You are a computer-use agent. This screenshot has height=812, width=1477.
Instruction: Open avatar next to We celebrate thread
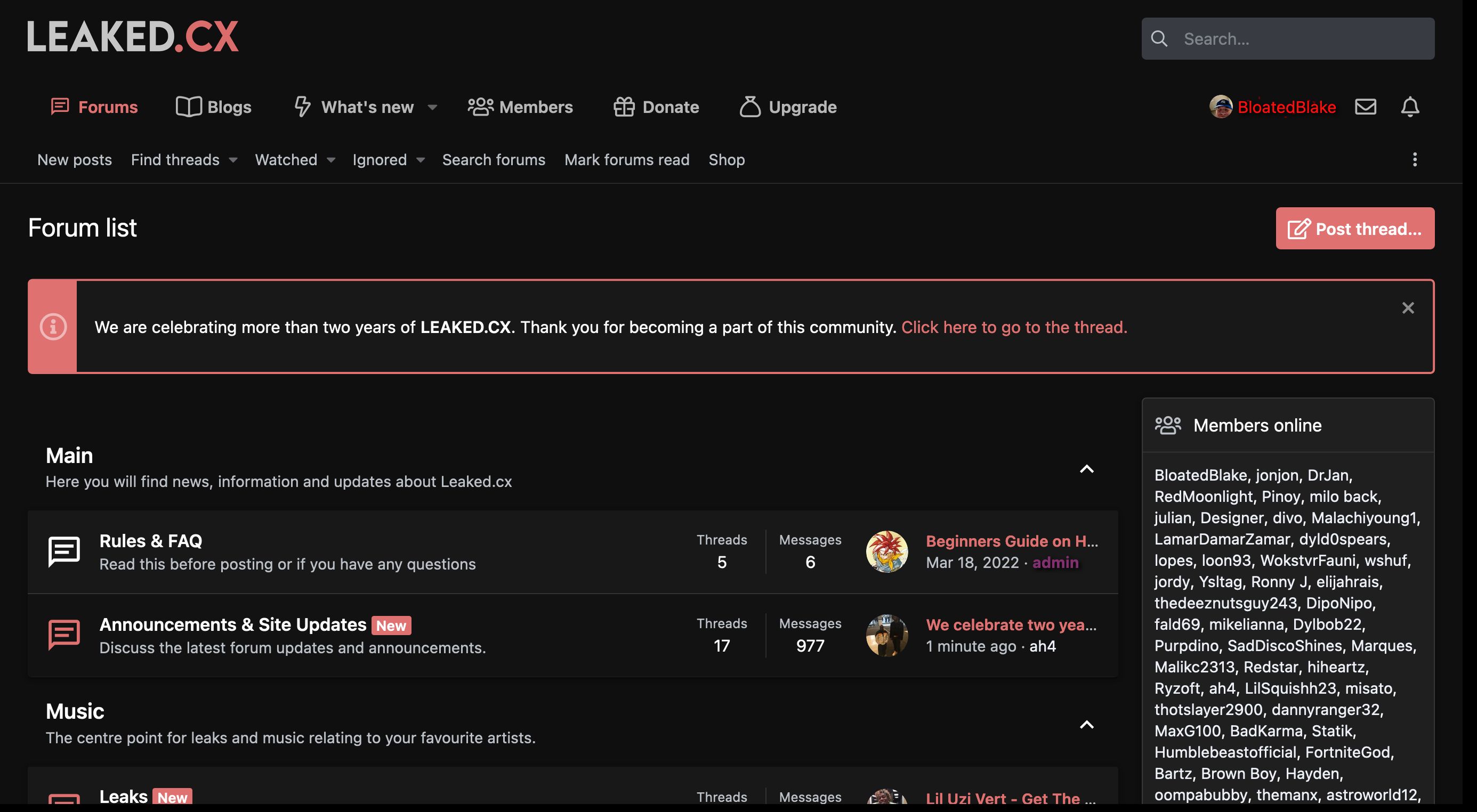pyautogui.click(x=886, y=636)
